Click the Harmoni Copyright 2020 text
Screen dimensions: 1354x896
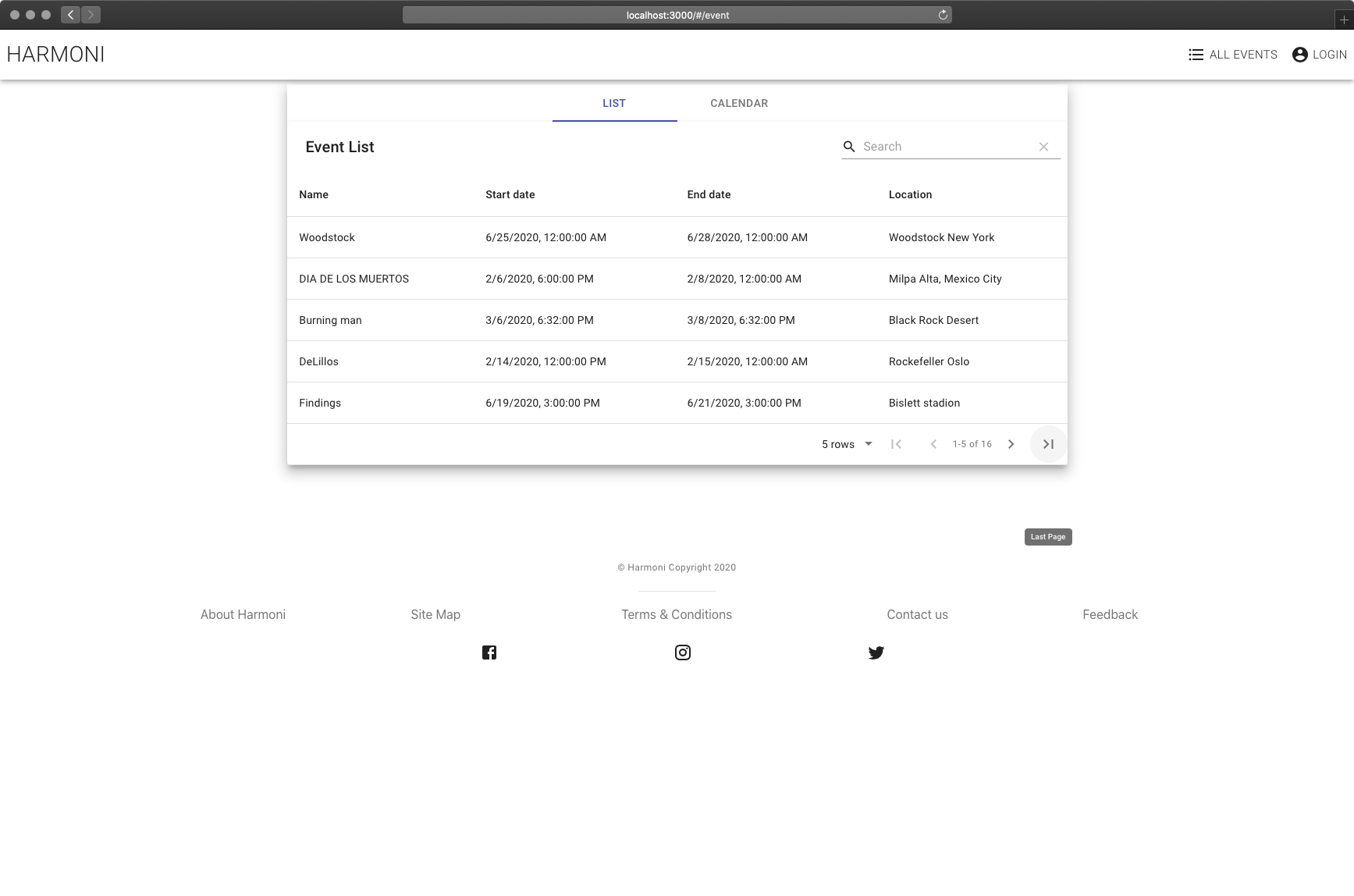click(677, 568)
